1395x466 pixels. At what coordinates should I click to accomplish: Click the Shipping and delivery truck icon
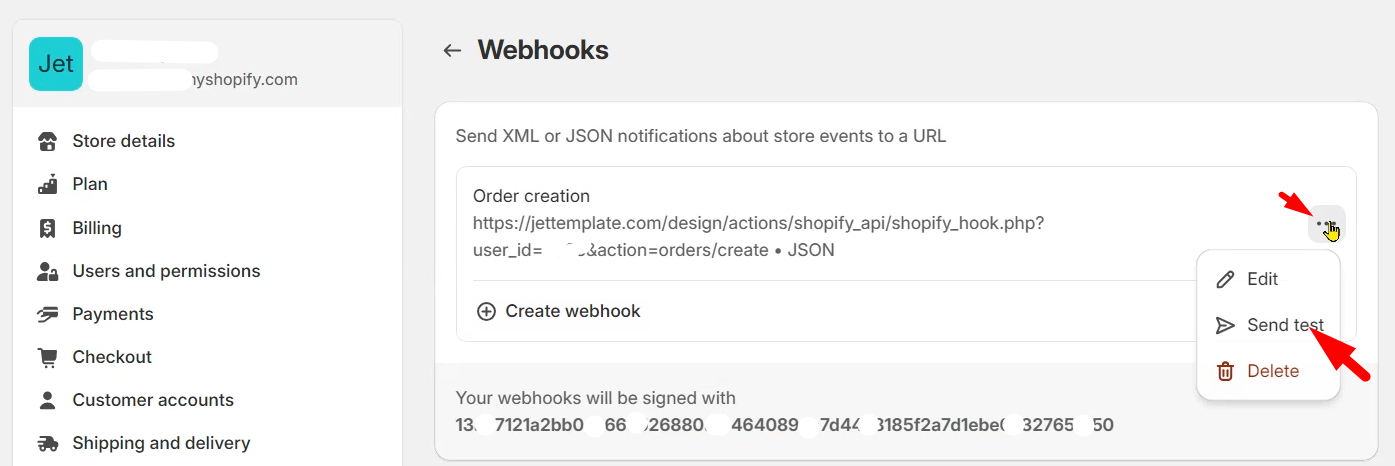tap(47, 443)
